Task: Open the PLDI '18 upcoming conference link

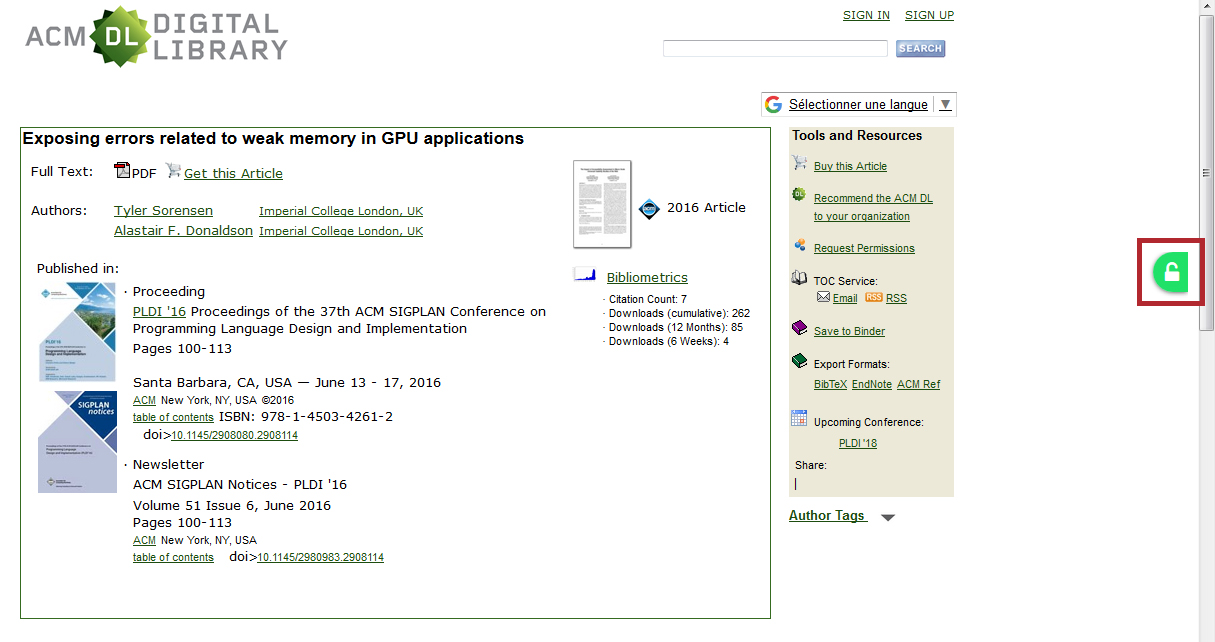Action: pos(858,443)
